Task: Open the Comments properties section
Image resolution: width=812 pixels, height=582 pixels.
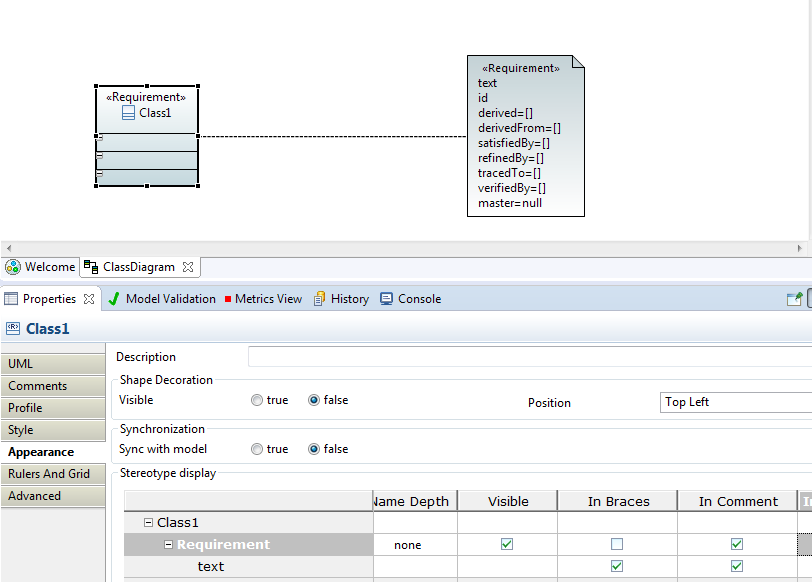Action: (53, 386)
